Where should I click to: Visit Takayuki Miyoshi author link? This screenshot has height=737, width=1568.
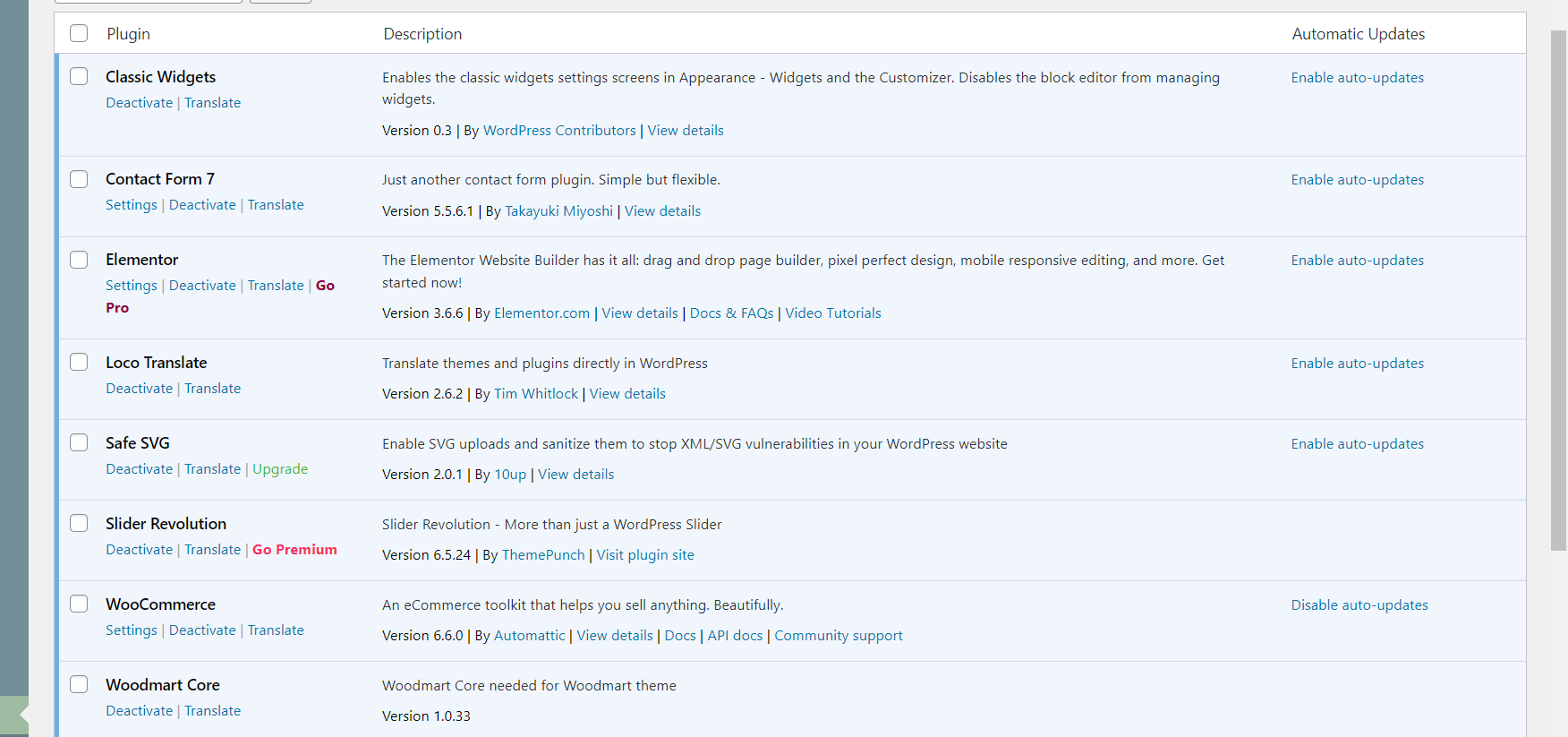(559, 211)
